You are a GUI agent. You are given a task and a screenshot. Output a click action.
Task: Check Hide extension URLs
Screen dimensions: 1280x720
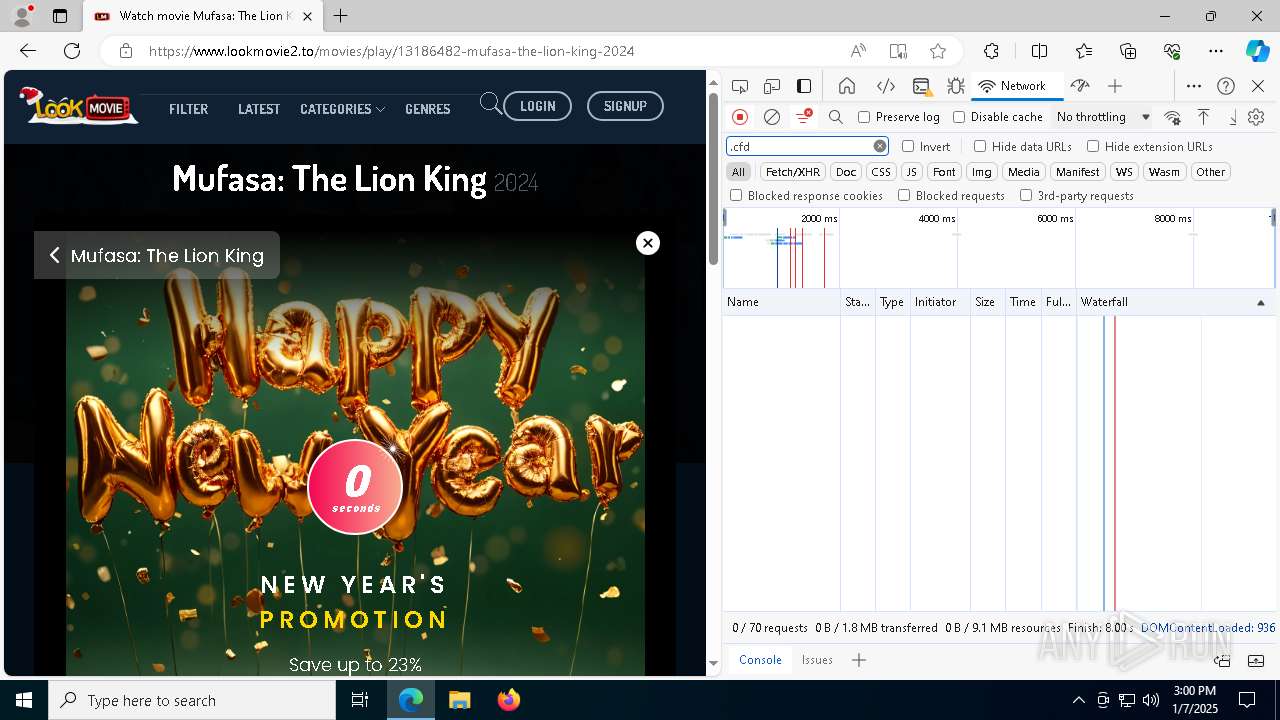[x=1093, y=146]
